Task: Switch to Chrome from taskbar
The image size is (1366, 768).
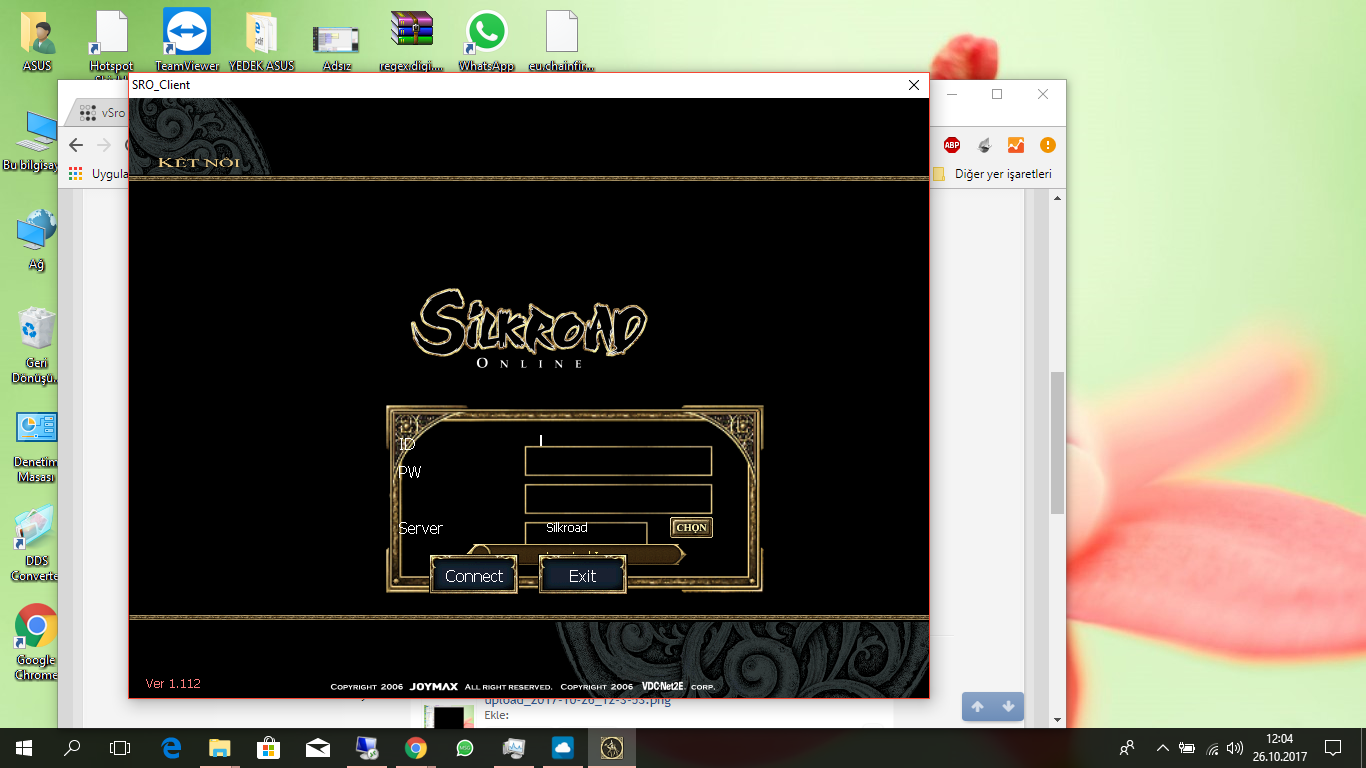Action: point(416,747)
